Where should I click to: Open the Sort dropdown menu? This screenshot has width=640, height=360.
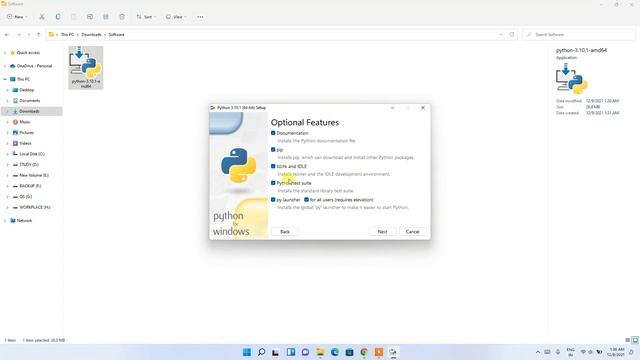146,17
